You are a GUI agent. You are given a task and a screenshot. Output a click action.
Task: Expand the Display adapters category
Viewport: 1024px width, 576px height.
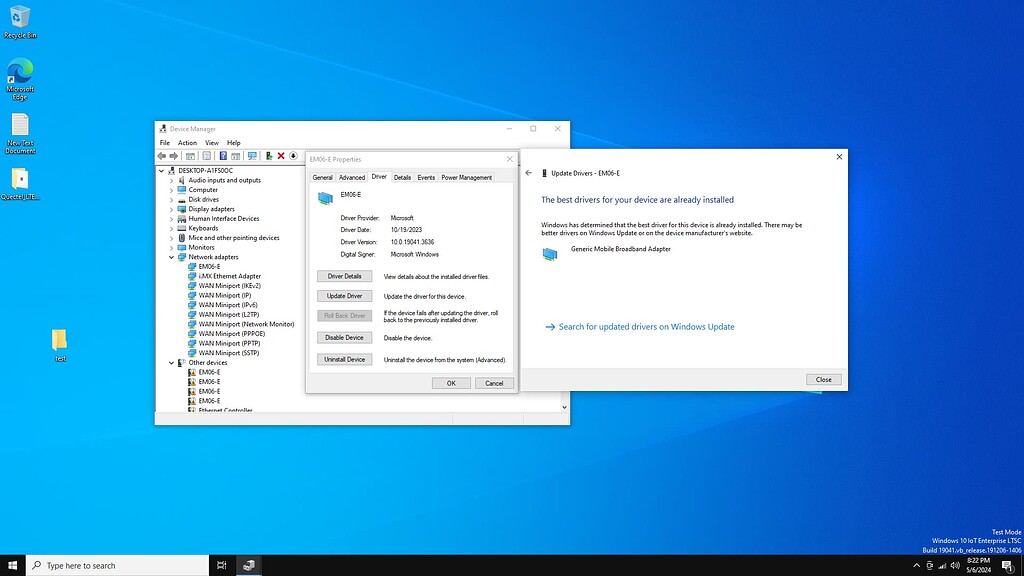[170, 209]
